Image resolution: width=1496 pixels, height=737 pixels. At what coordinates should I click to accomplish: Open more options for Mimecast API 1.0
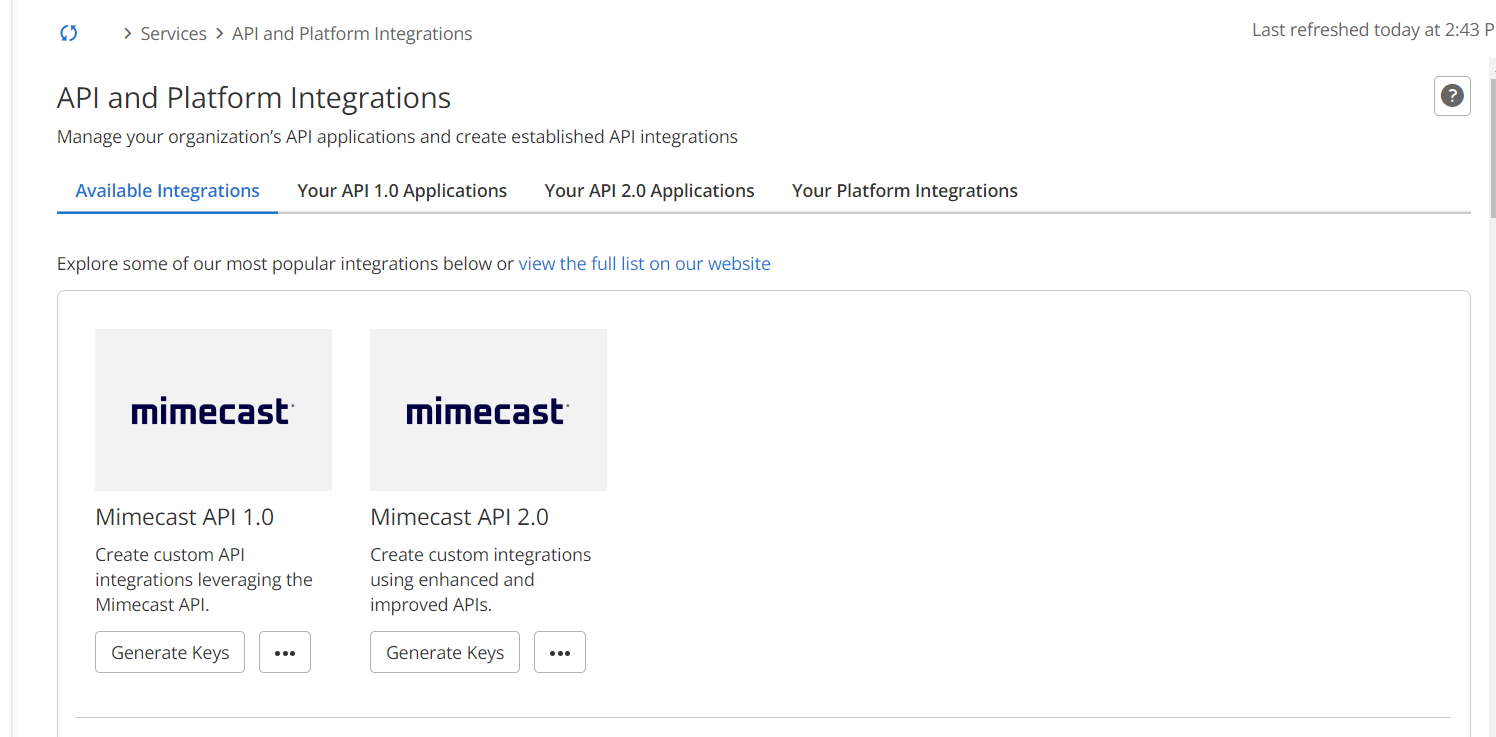(285, 652)
